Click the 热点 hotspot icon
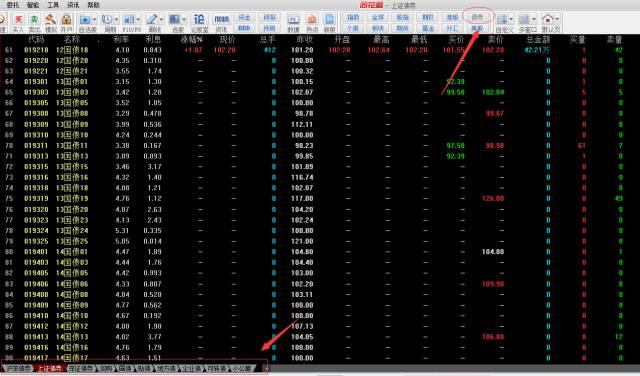640x376 pixels. [312, 20]
